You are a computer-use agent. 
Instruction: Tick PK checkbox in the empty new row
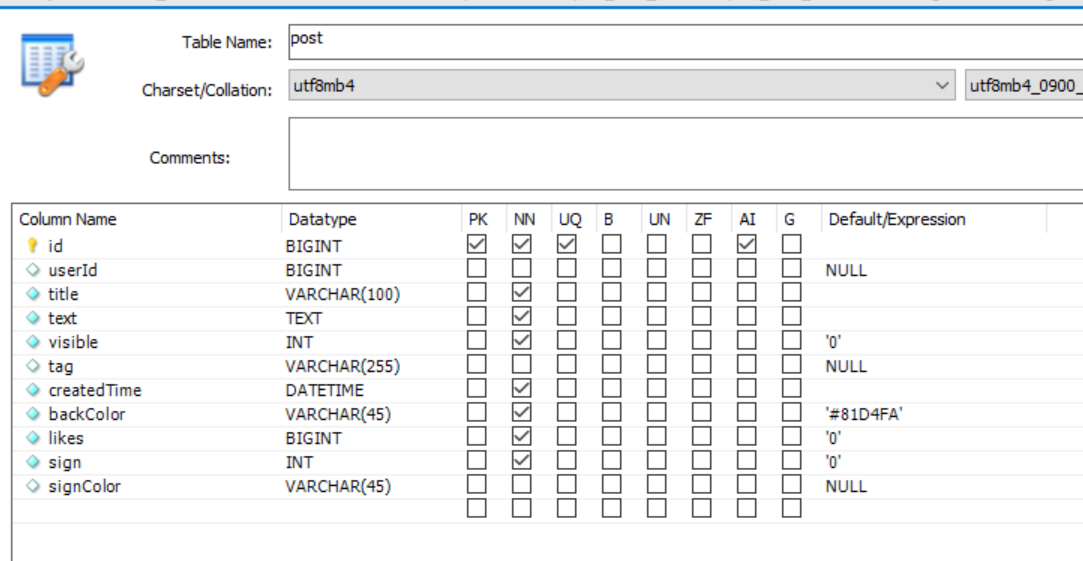point(477,508)
